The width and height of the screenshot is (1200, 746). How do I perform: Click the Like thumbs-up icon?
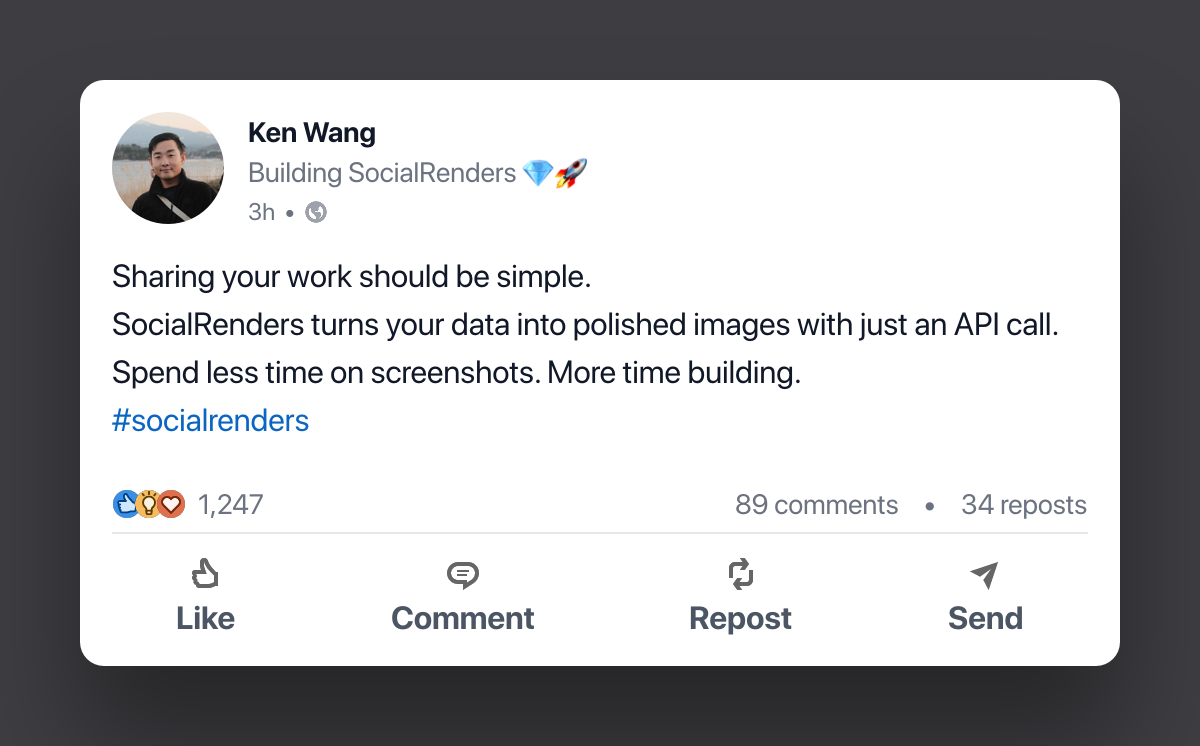[x=205, y=573]
